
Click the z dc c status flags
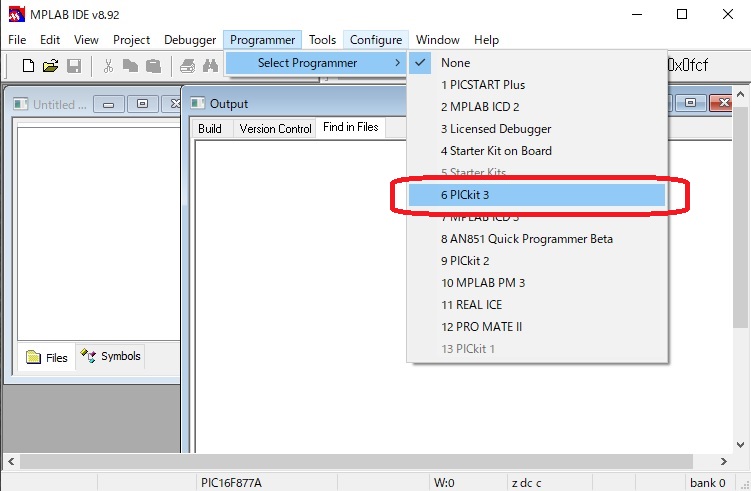[526, 483]
